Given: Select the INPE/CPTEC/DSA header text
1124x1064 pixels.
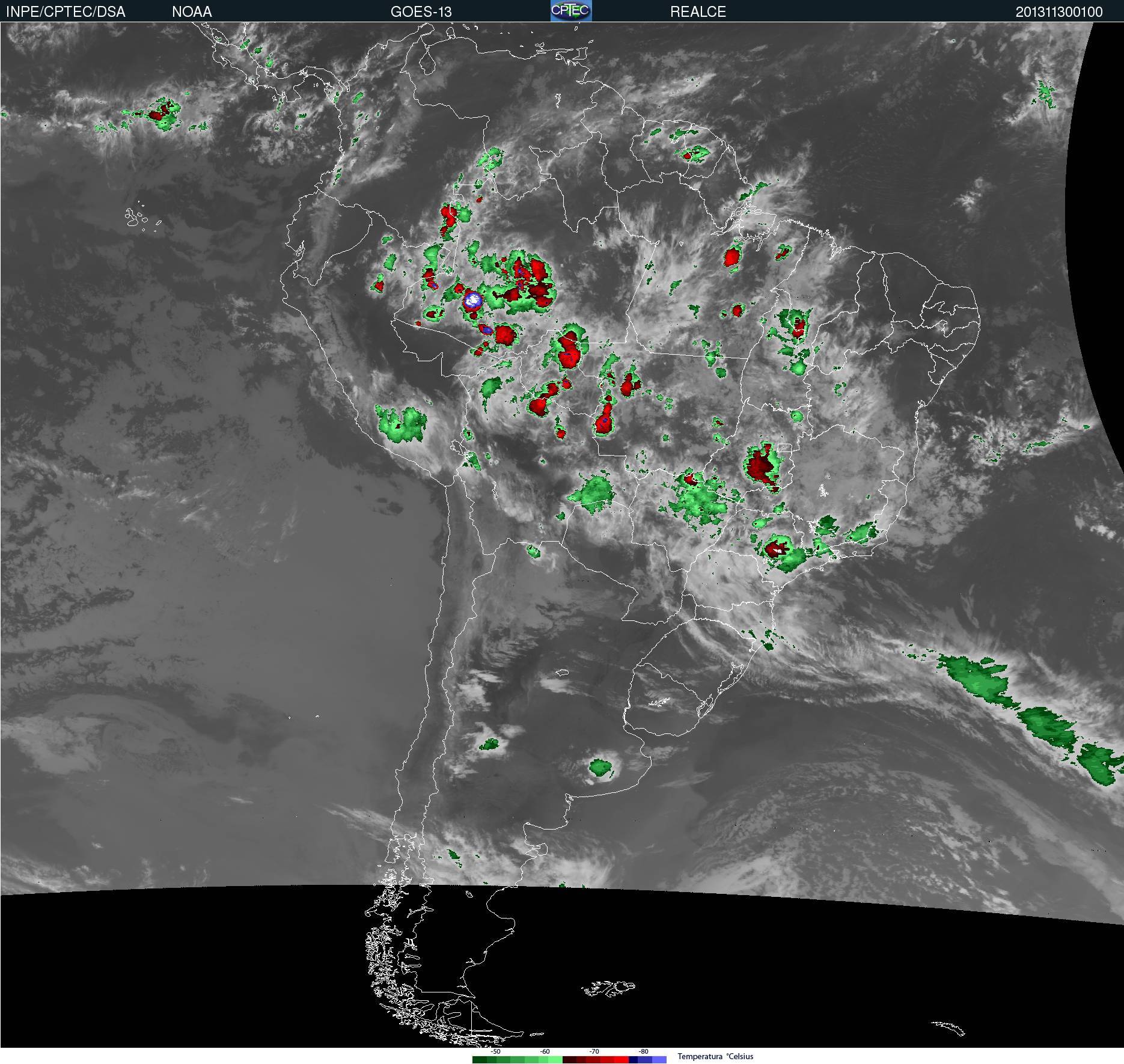Looking at the screenshot, I should (x=66, y=12).
